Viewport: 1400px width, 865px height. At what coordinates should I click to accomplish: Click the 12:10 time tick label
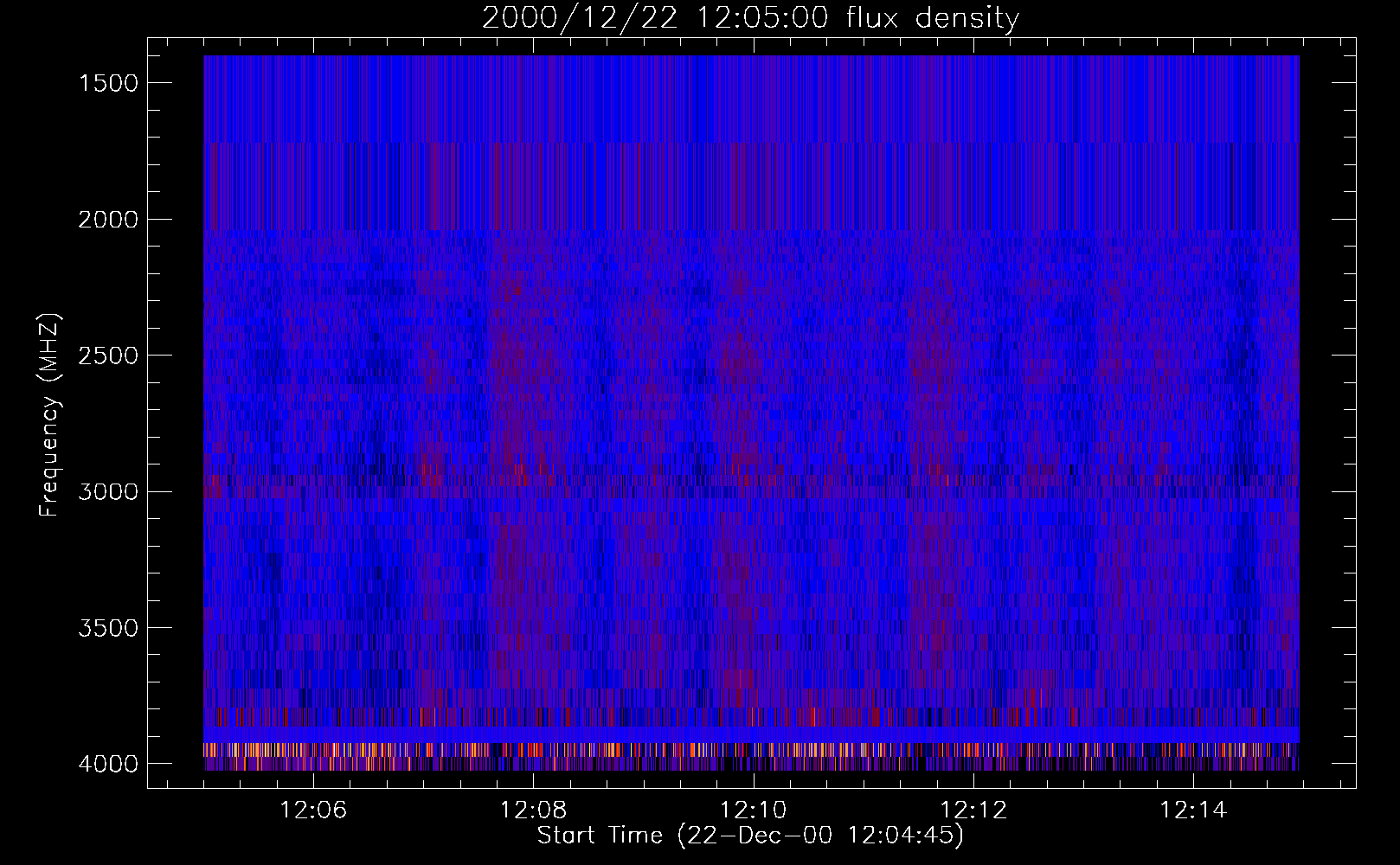point(754,811)
